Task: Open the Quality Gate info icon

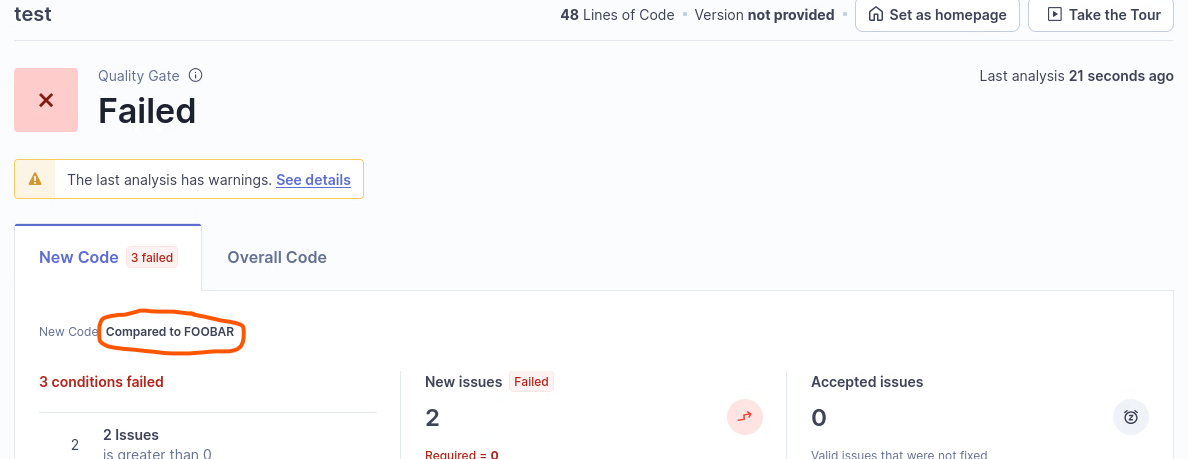Action: pyautogui.click(x=196, y=75)
